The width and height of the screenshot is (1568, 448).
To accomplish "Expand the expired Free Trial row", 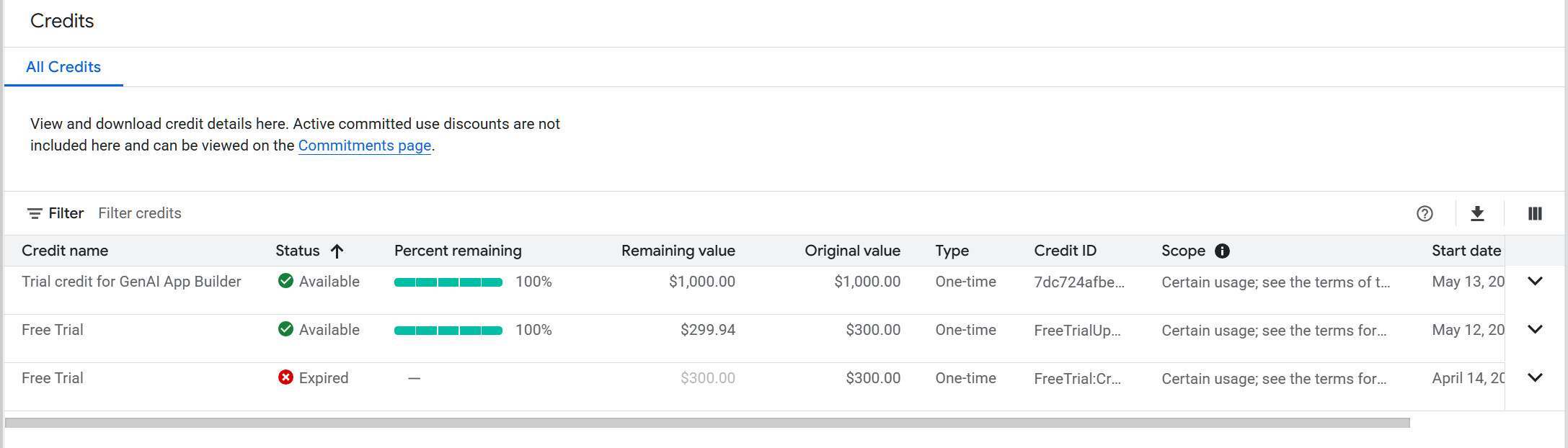I will pyautogui.click(x=1535, y=377).
